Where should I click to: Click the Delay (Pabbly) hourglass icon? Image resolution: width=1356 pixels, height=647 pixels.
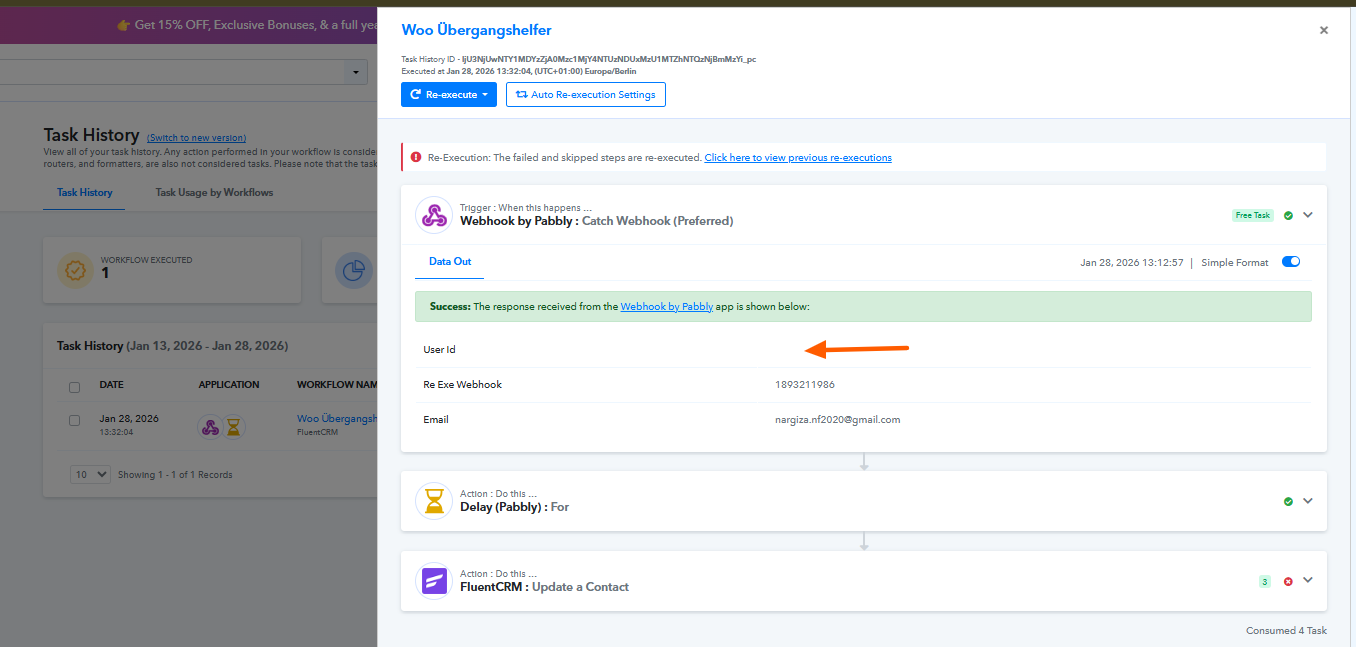tap(434, 501)
